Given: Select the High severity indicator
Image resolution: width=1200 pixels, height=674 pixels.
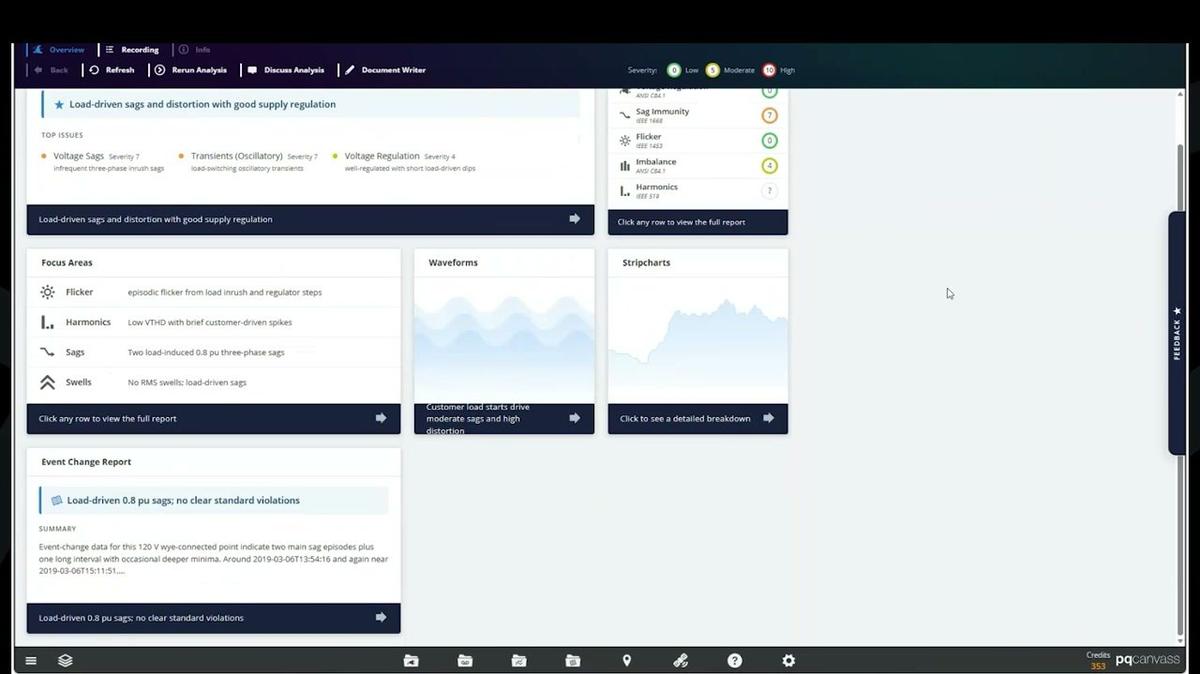Looking at the screenshot, I should point(769,70).
